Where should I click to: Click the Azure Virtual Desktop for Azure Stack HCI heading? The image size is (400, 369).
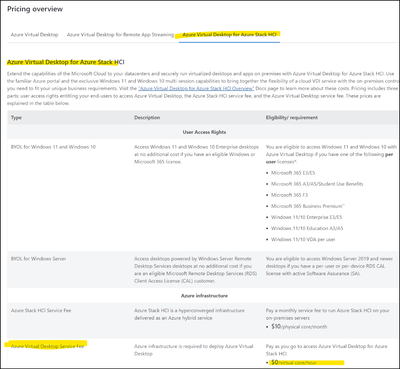click(66, 62)
